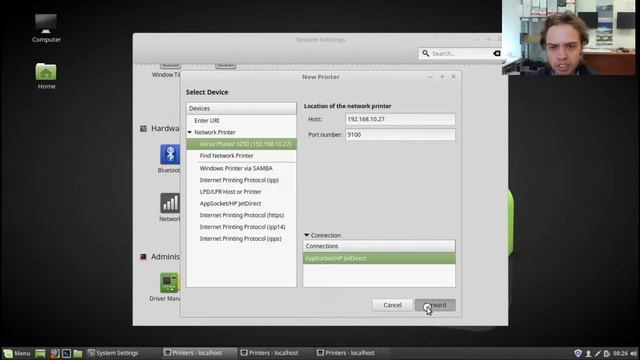The height and width of the screenshot is (360, 640).
Task: Close the New Printer dialog
Action: pyautogui.click(x=453, y=77)
